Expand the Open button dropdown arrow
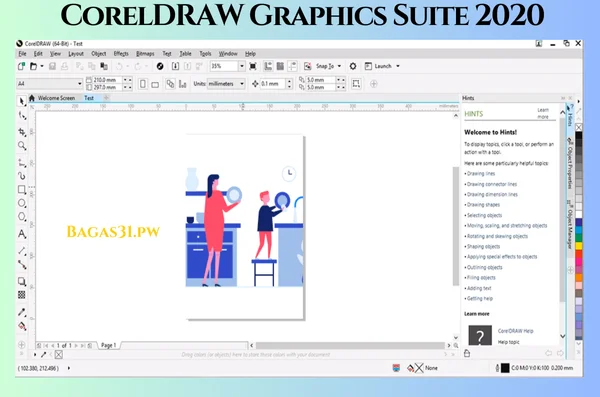The height and width of the screenshot is (397, 600). (42, 66)
